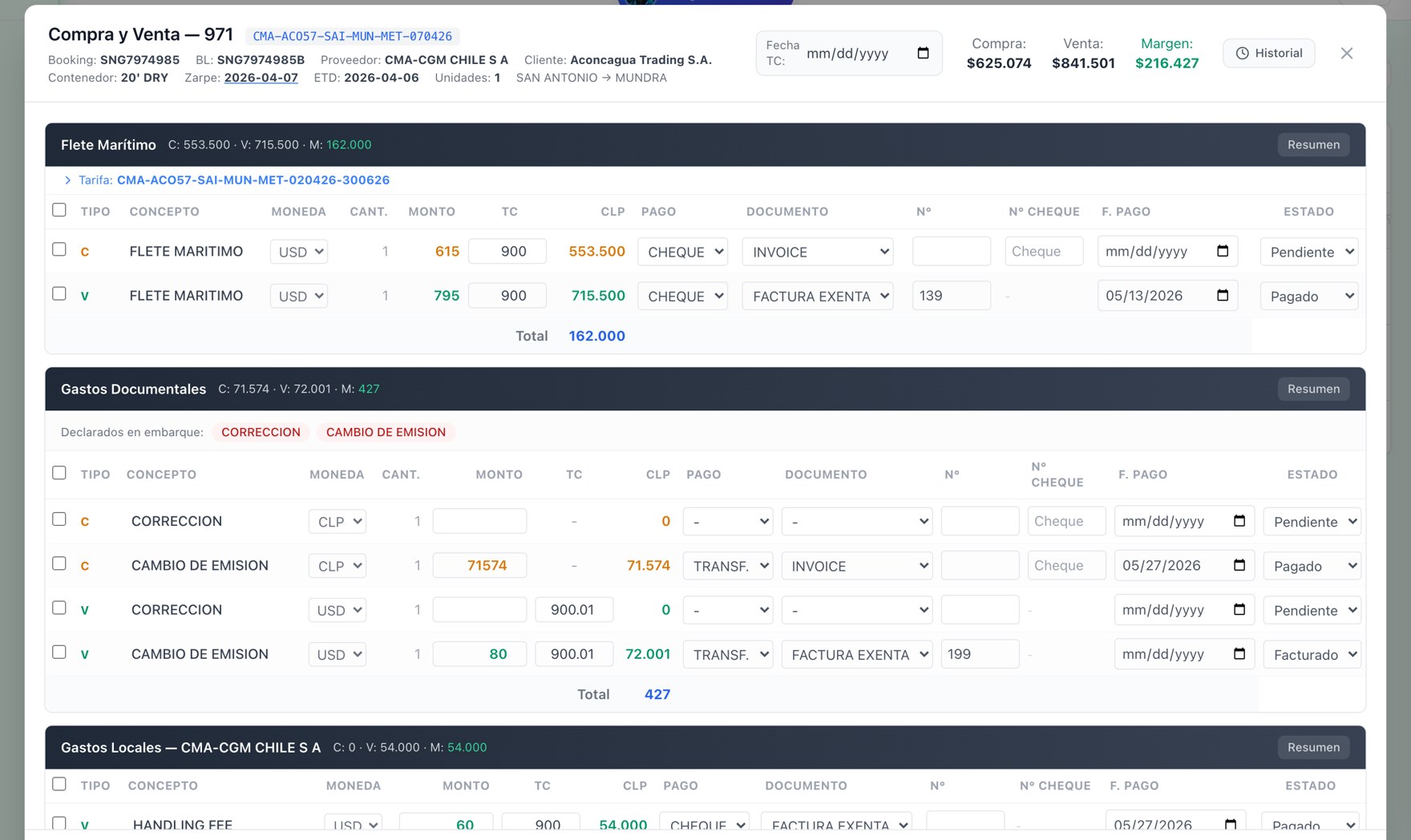Click the Venta value $841.501
This screenshot has width=1411, height=840.
pyautogui.click(x=1083, y=63)
